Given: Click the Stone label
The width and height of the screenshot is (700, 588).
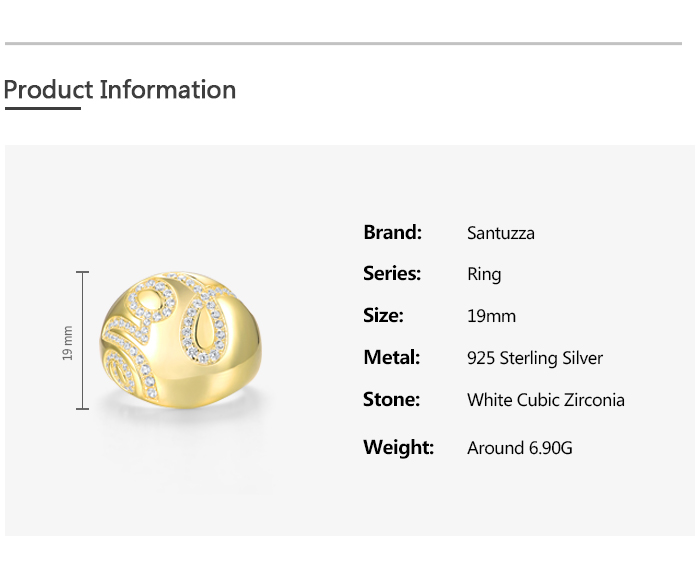Looking at the screenshot, I should [391, 400].
